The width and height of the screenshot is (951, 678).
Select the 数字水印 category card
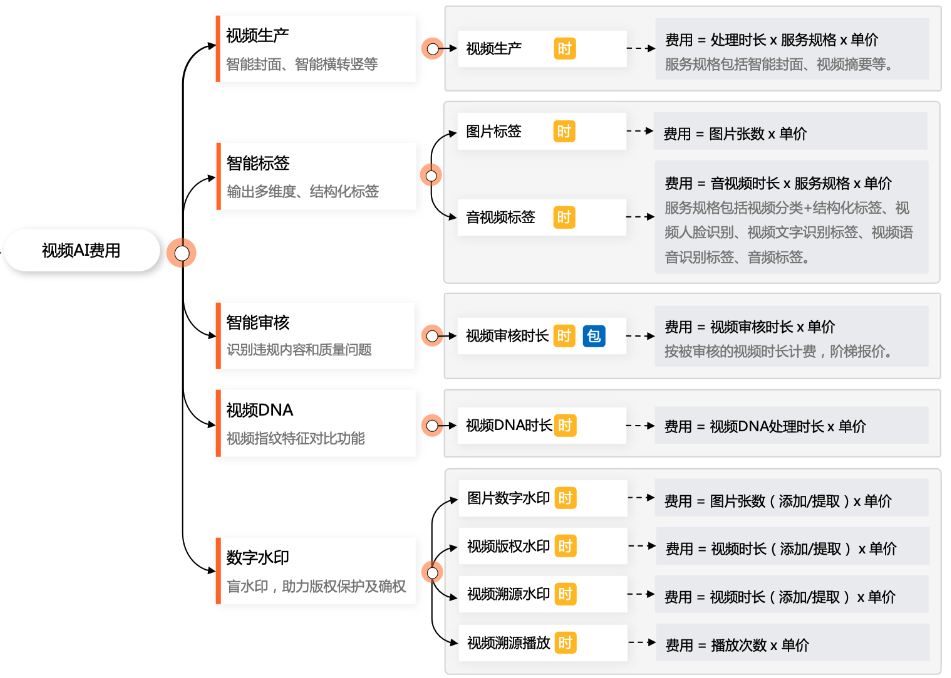(315, 571)
